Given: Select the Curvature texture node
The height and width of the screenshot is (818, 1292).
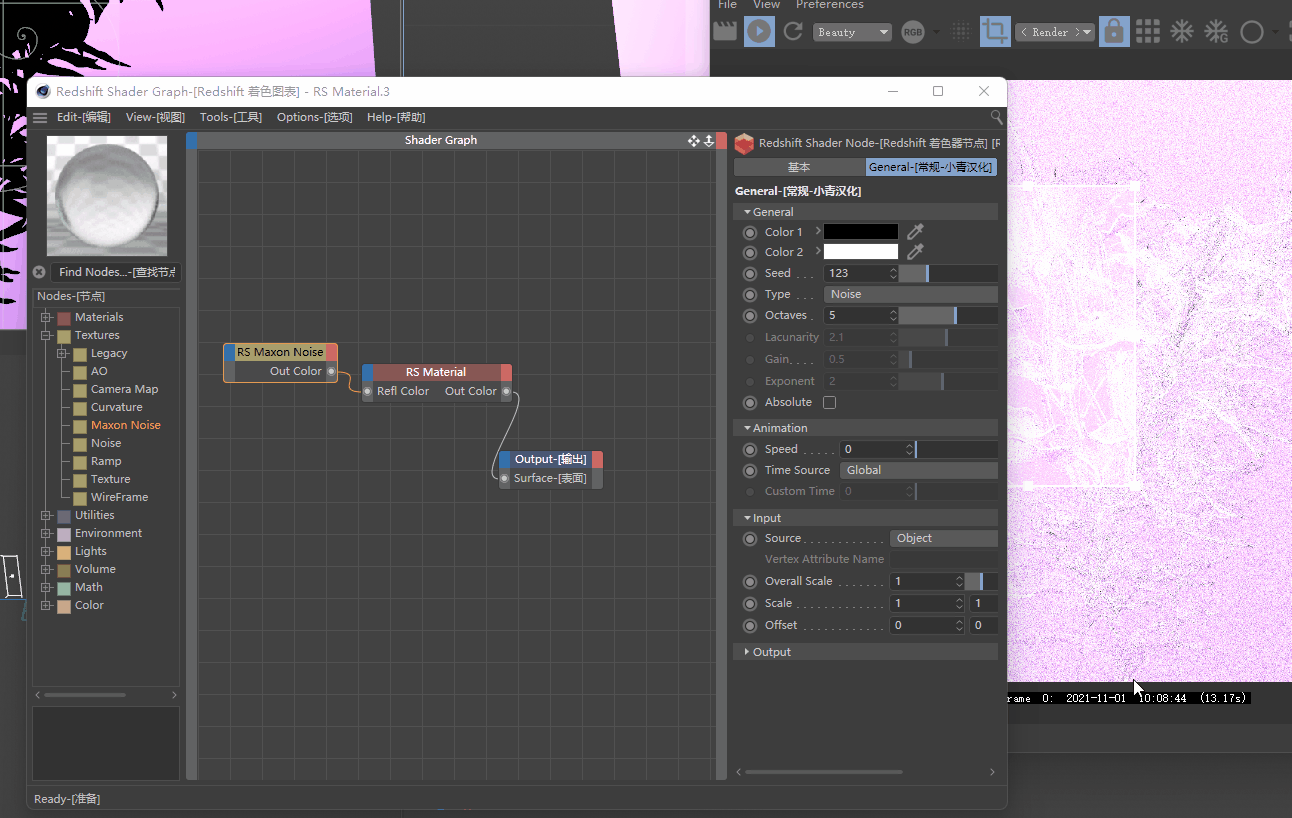Looking at the screenshot, I should pos(116,407).
